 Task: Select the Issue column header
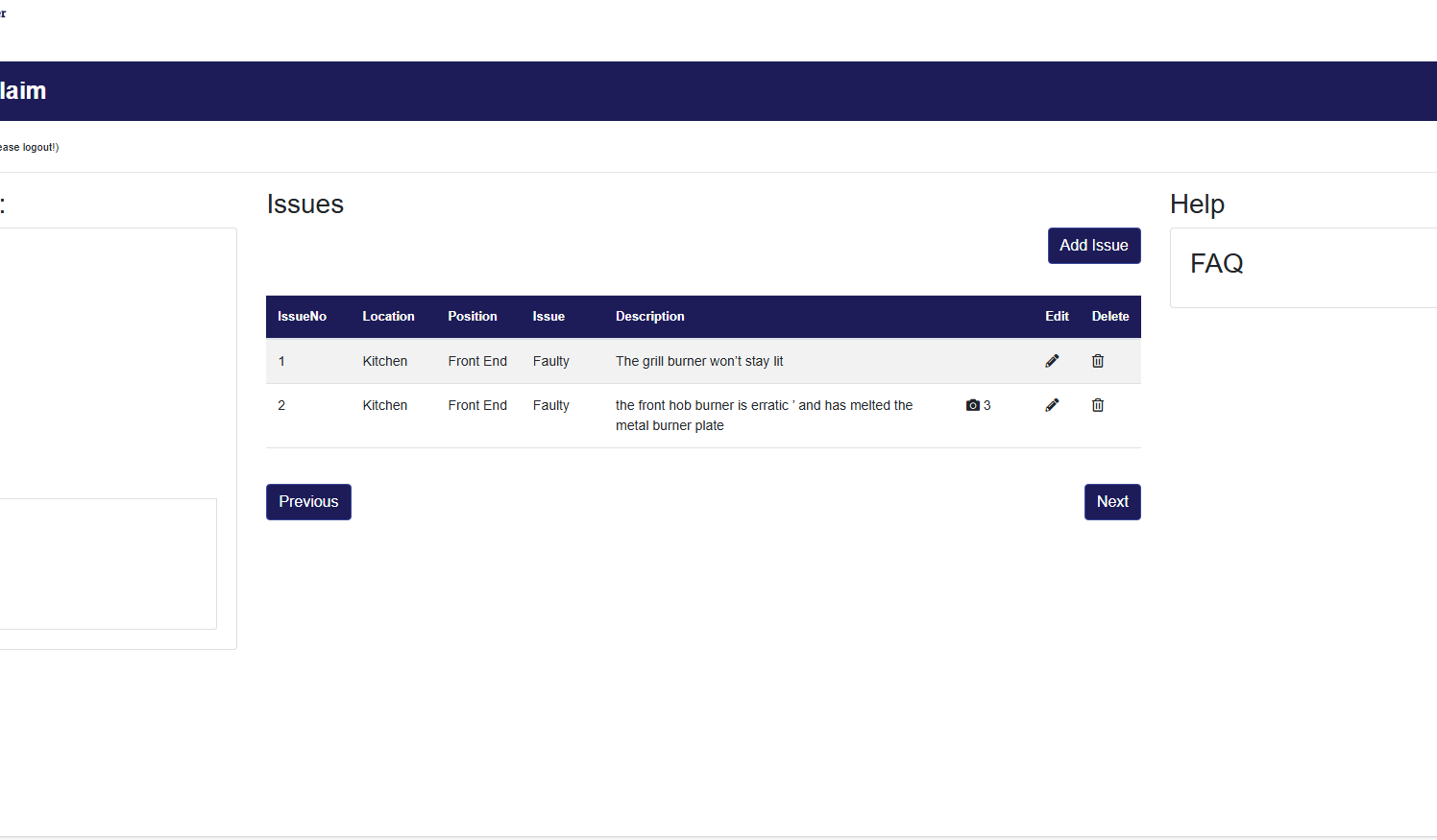[548, 317]
